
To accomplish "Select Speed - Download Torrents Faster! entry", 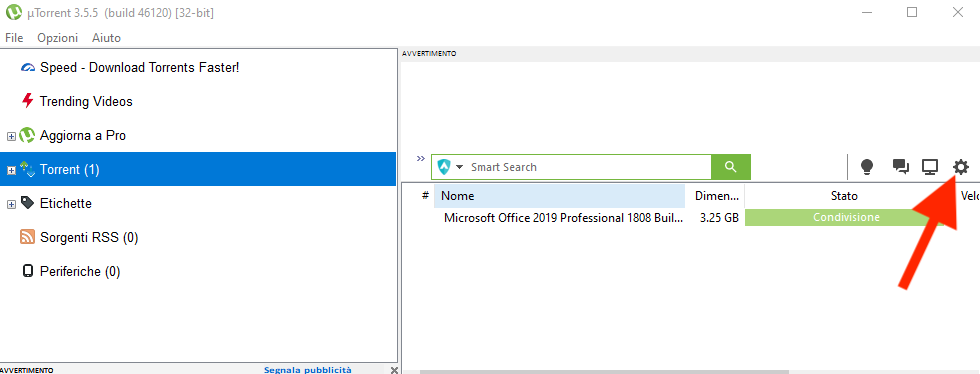I will point(139,67).
